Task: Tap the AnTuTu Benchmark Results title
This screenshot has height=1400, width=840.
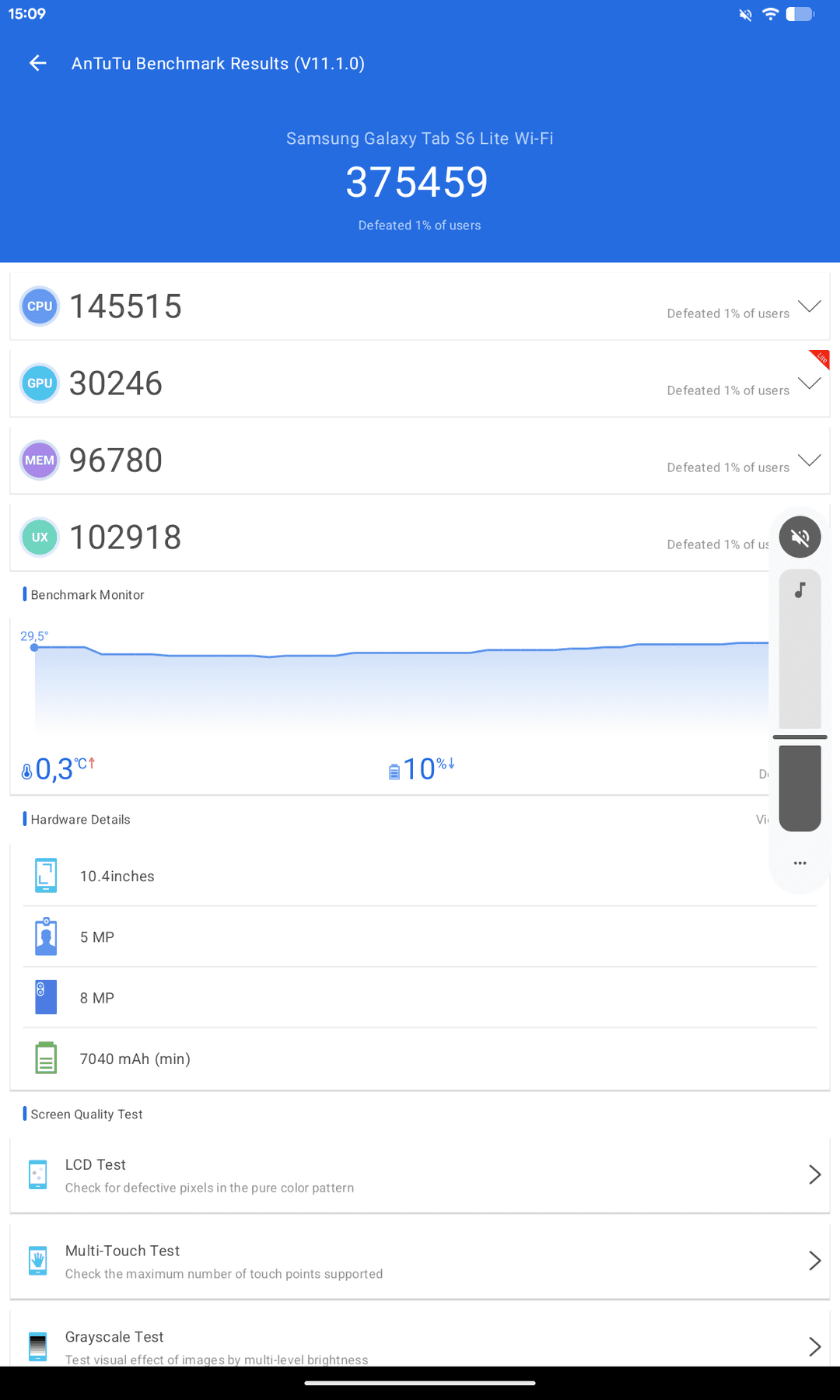Action: tap(218, 64)
